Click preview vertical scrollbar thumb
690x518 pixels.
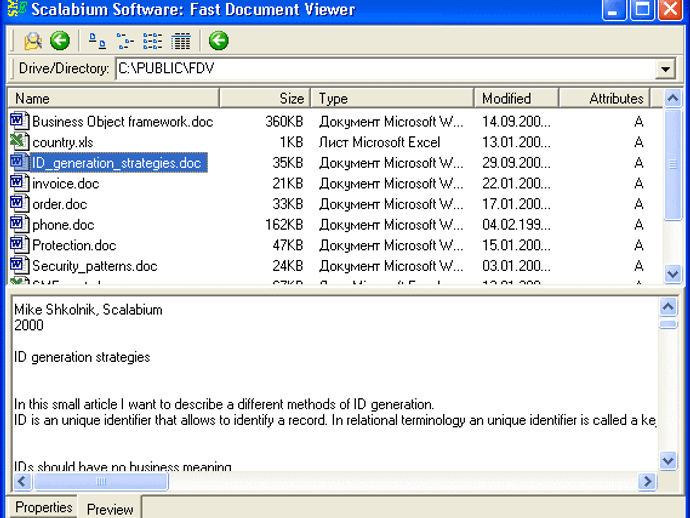668,325
